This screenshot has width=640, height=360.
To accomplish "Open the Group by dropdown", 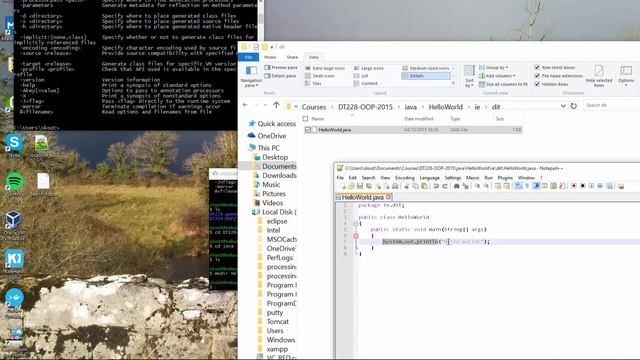I will (x=493, y=67).
